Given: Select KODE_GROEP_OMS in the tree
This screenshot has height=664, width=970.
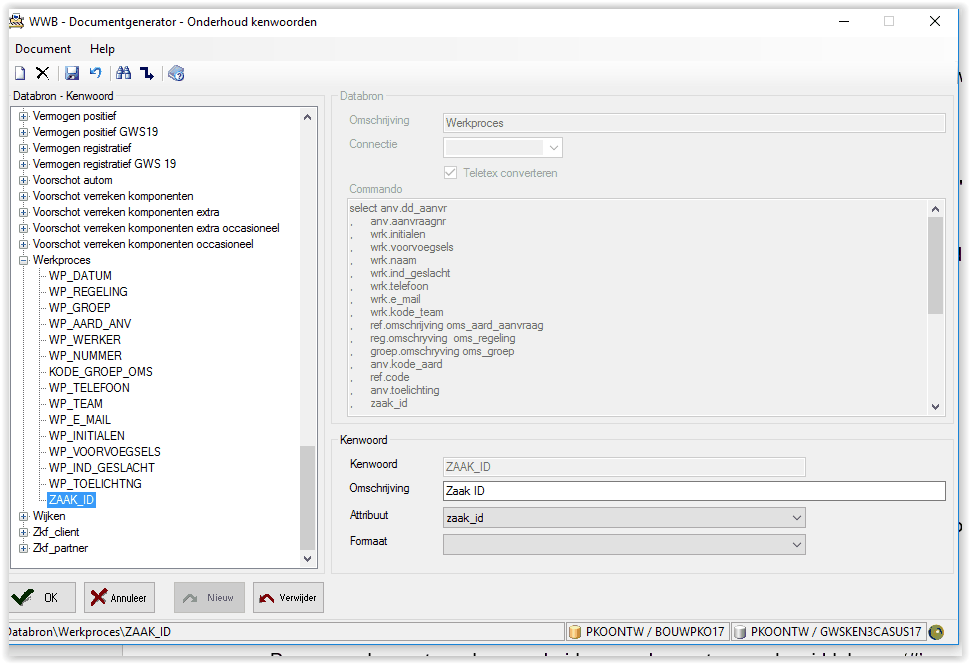Looking at the screenshot, I should tap(101, 372).
